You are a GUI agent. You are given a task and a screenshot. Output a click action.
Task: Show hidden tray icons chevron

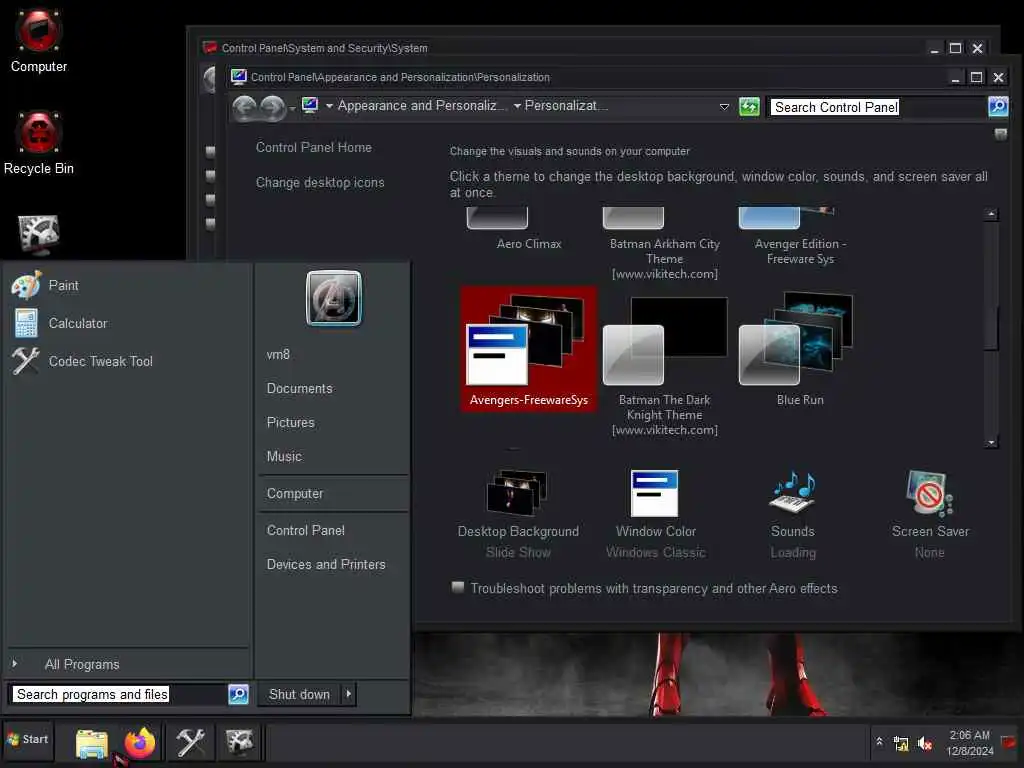click(879, 741)
